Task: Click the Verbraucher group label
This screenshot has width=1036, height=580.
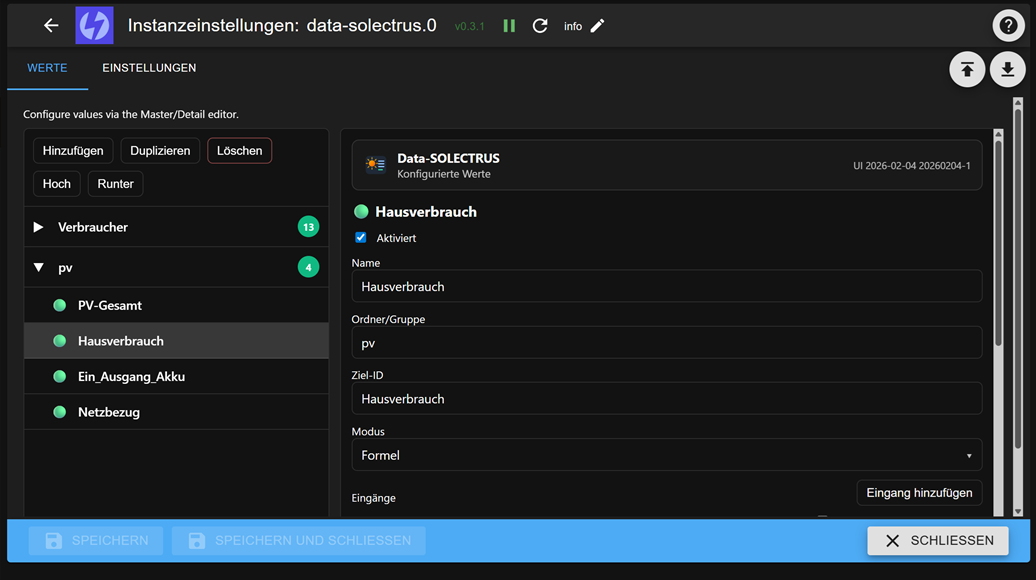Action: pos(92,227)
